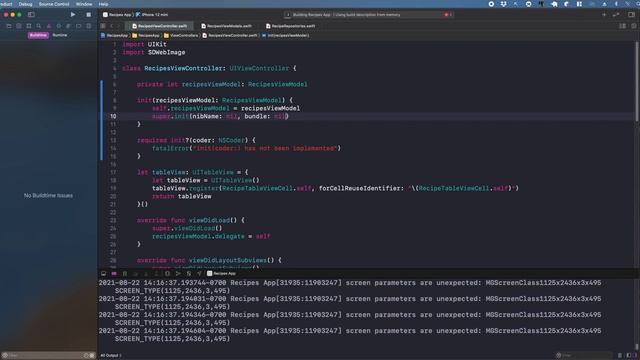
Task: Switch to RecipesViewModels.swift tab
Action: tap(227, 26)
